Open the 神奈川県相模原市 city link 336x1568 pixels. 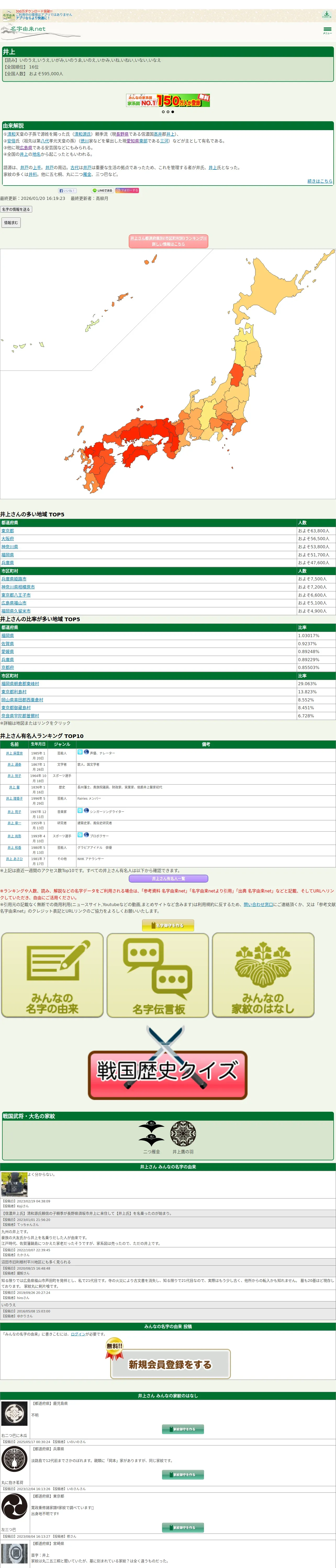click(x=18, y=587)
